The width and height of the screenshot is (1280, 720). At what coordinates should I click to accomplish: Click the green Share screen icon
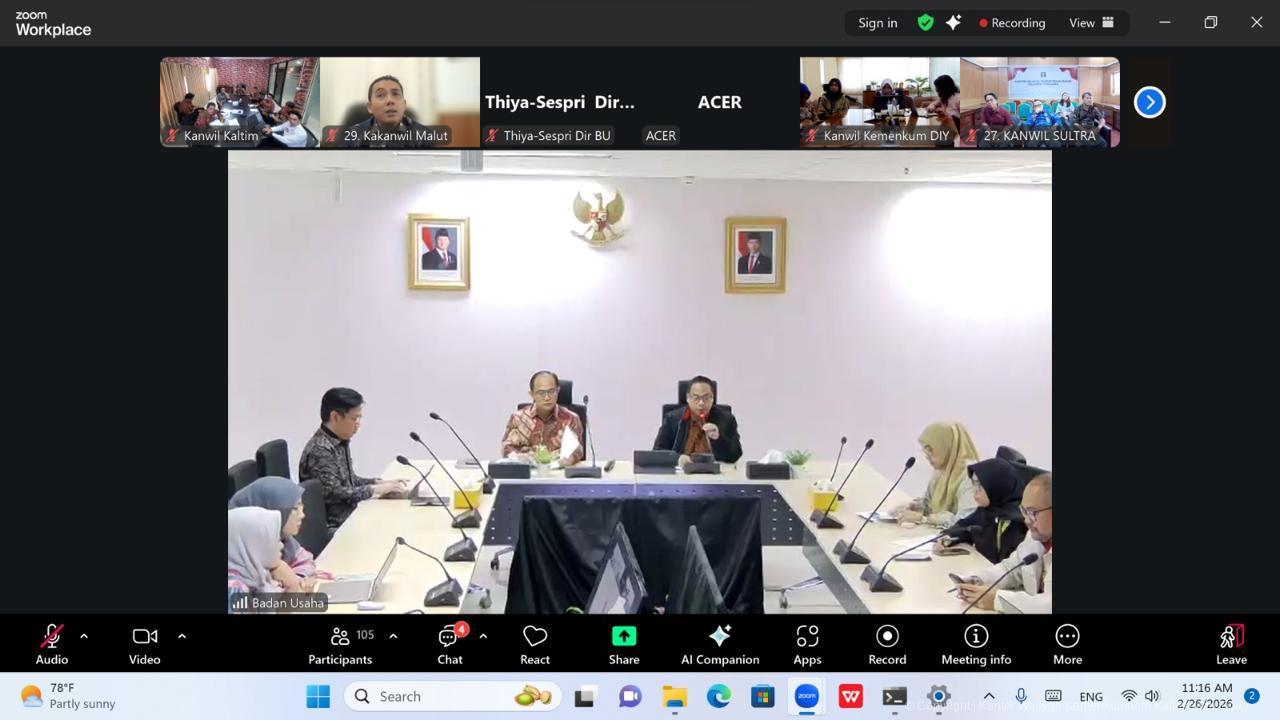[624, 637]
